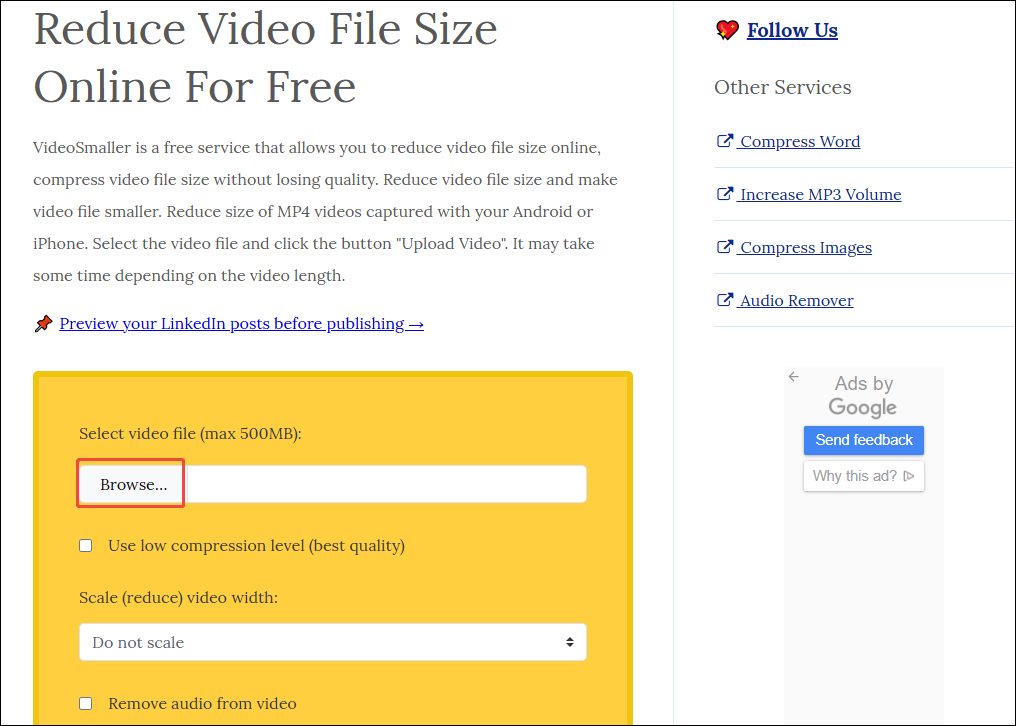The image size is (1016, 726).
Task: Open the Compress Word service link
Action: (800, 141)
